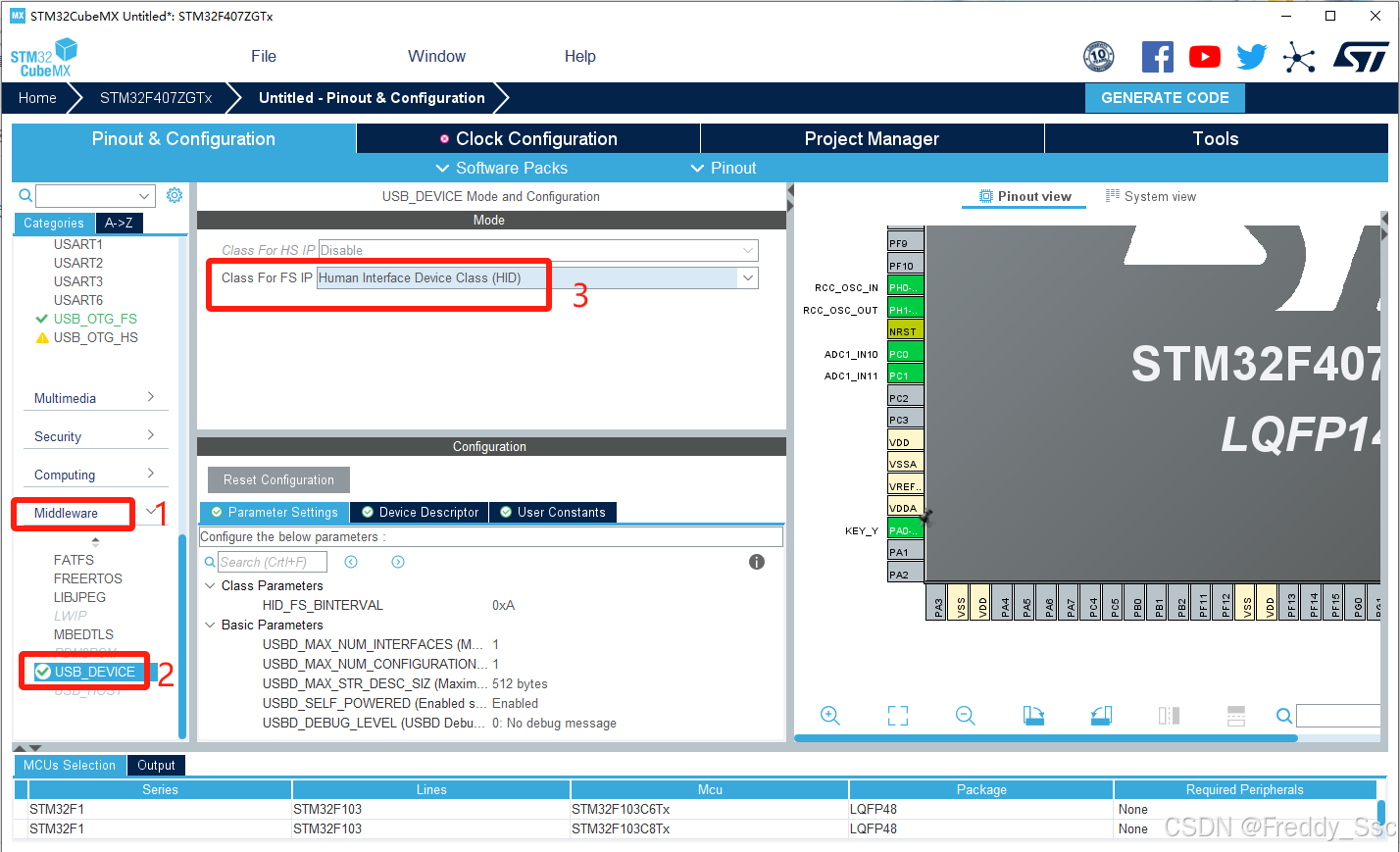Screen dimensions: 1400x852
Task: Go to previous parameter search result
Action: tap(351, 562)
